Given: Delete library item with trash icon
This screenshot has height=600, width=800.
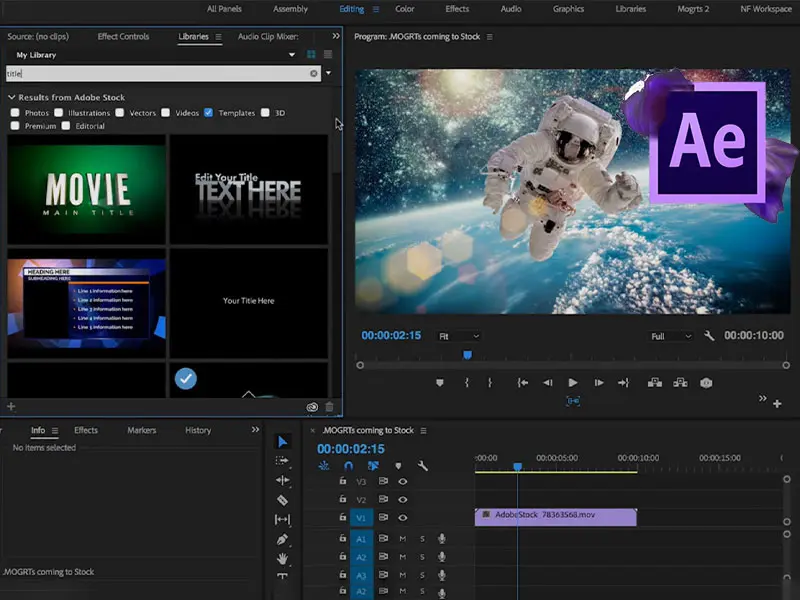Looking at the screenshot, I should [330, 407].
